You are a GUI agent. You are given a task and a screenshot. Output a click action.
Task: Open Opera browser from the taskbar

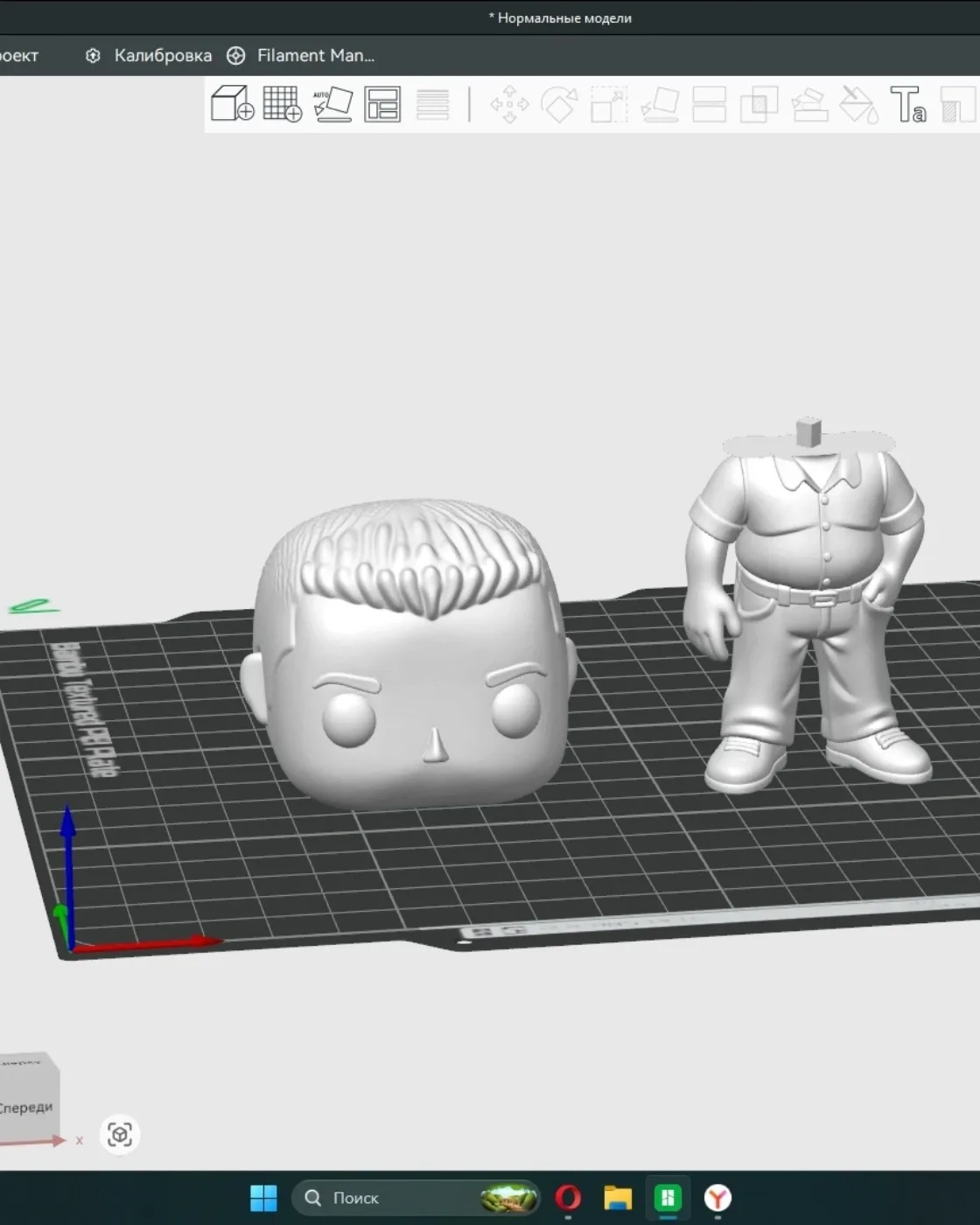pyautogui.click(x=568, y=1198)
